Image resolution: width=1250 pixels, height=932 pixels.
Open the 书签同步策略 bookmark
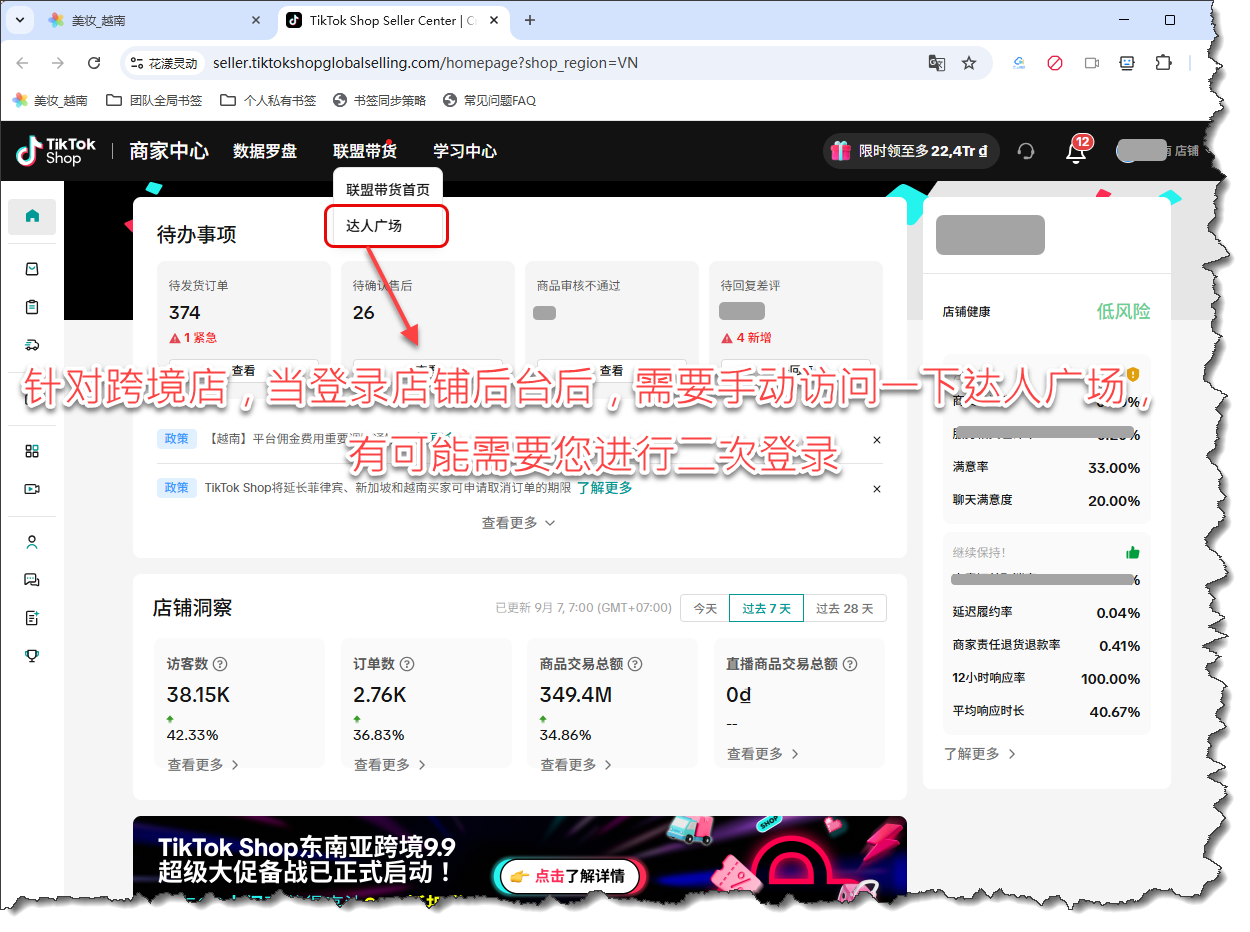(x=379, y=101)
